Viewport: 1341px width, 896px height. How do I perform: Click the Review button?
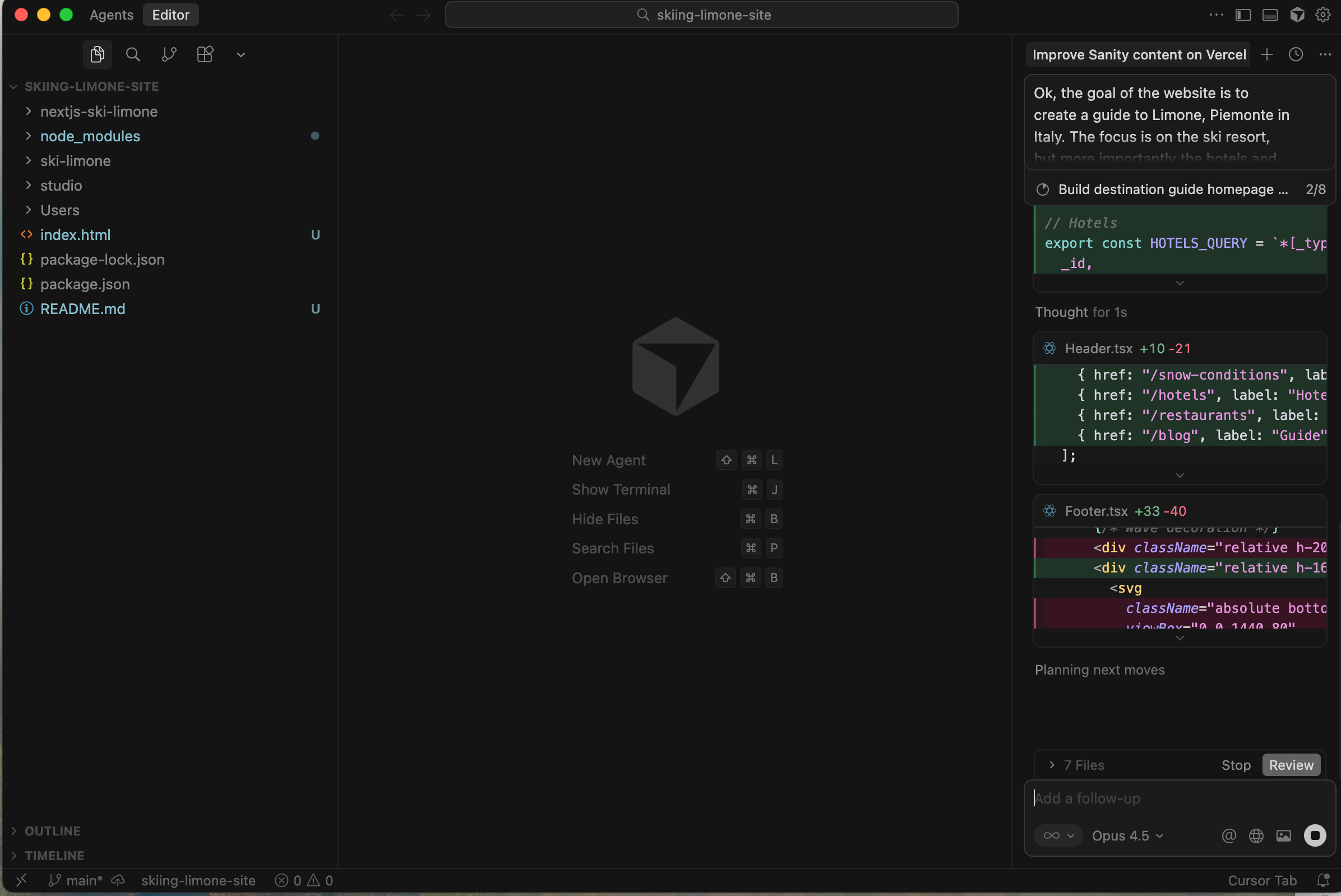1291,765
